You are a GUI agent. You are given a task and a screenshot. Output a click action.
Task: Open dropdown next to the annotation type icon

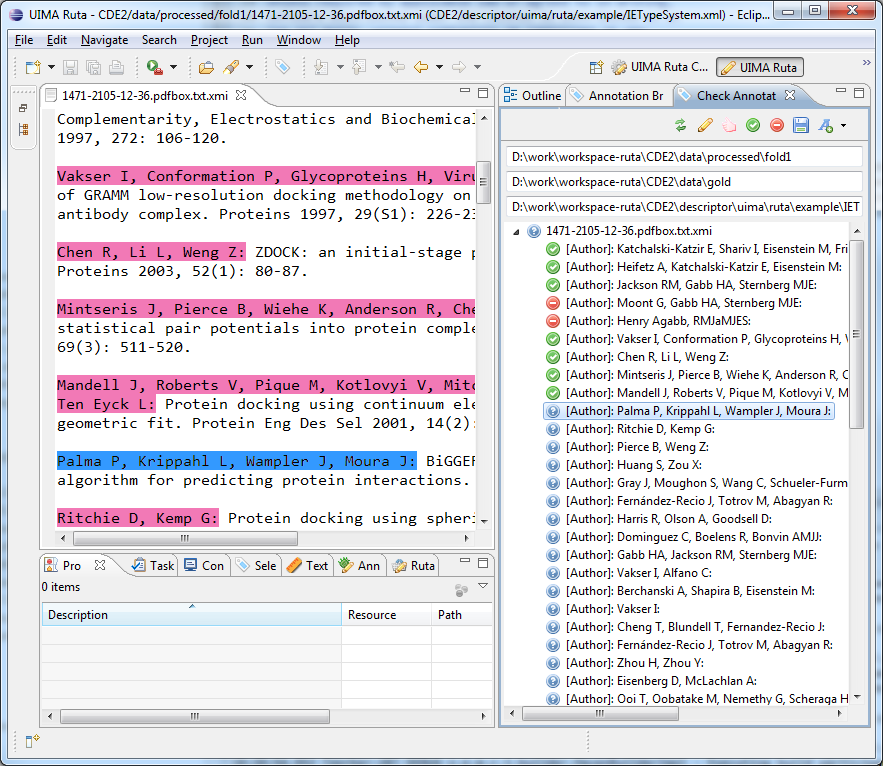(x=843, y=126)
